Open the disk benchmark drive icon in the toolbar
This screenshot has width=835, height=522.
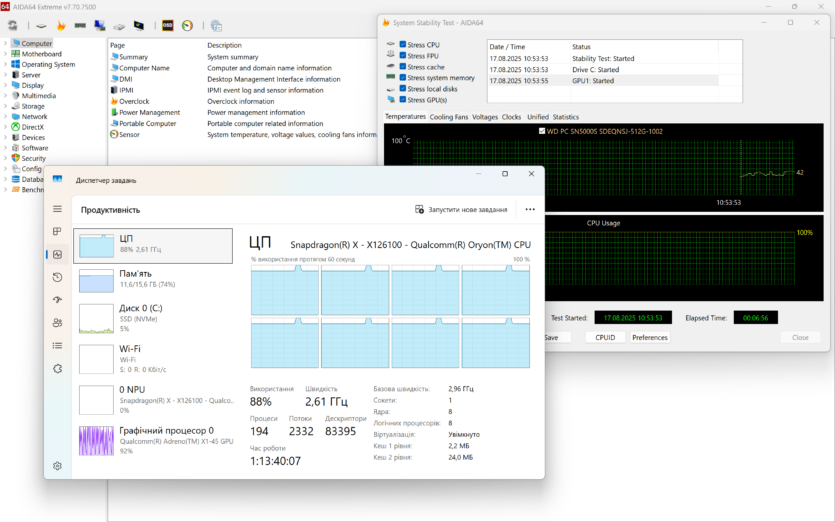coord(119,26)
